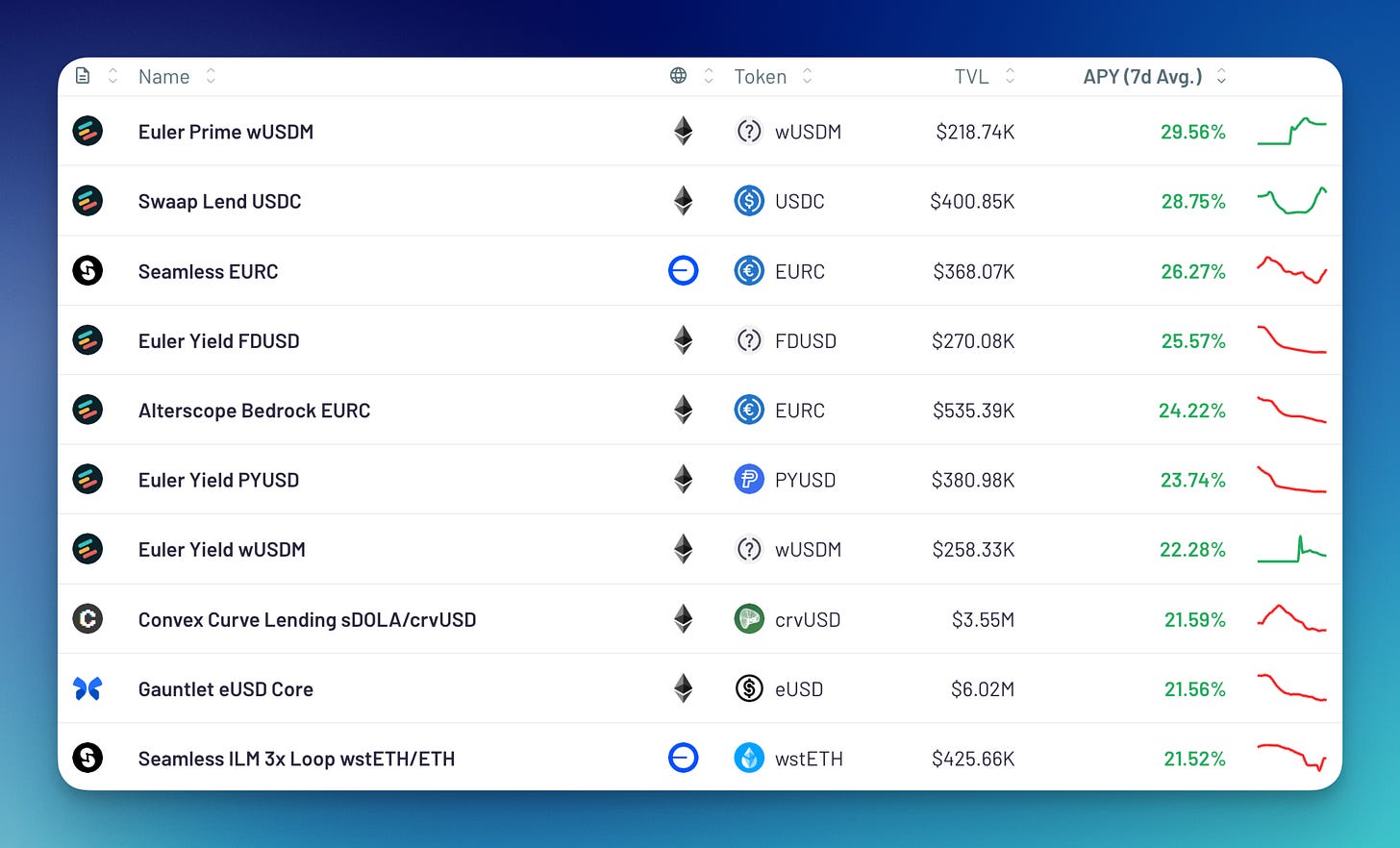
Task: Open the Seamless EURC vault
Action: [208, 271]
